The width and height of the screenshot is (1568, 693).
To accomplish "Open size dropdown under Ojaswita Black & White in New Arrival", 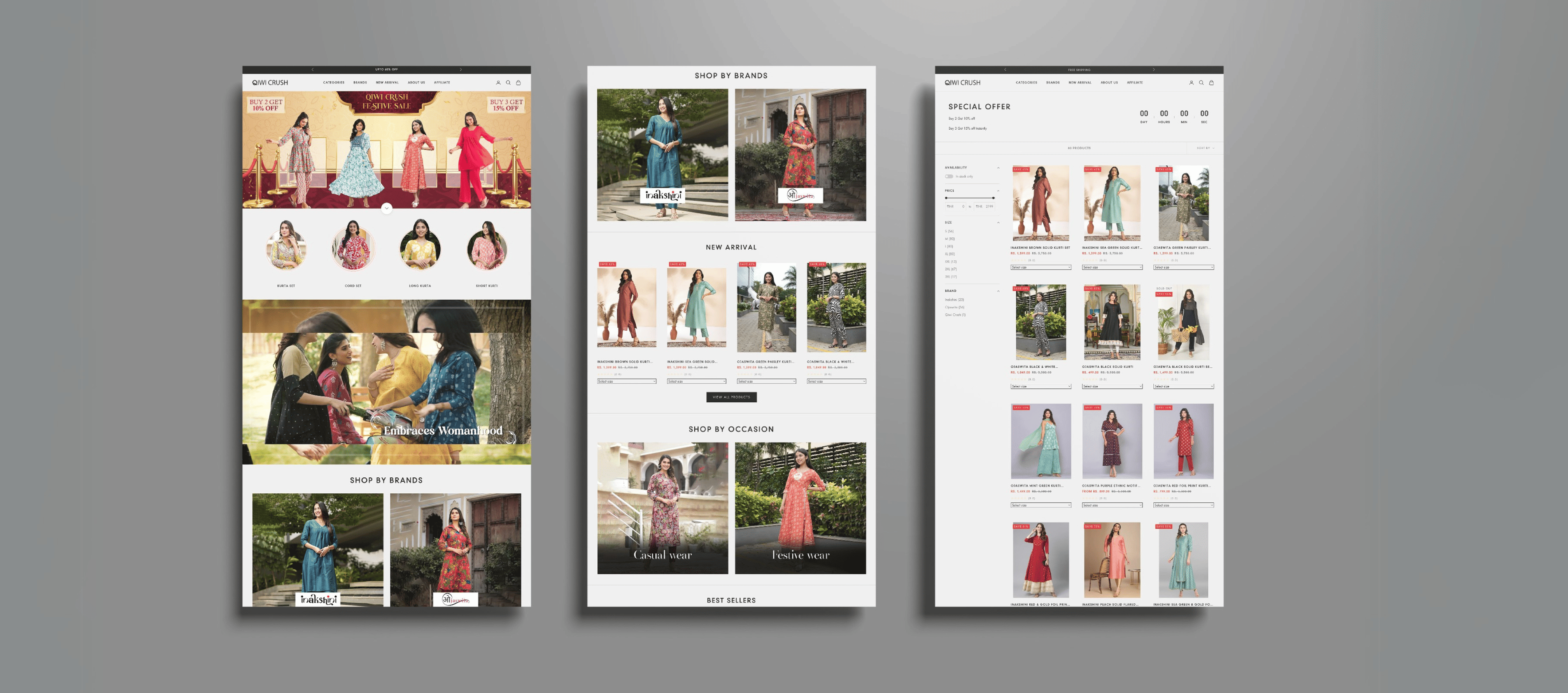I will [836, 381].
